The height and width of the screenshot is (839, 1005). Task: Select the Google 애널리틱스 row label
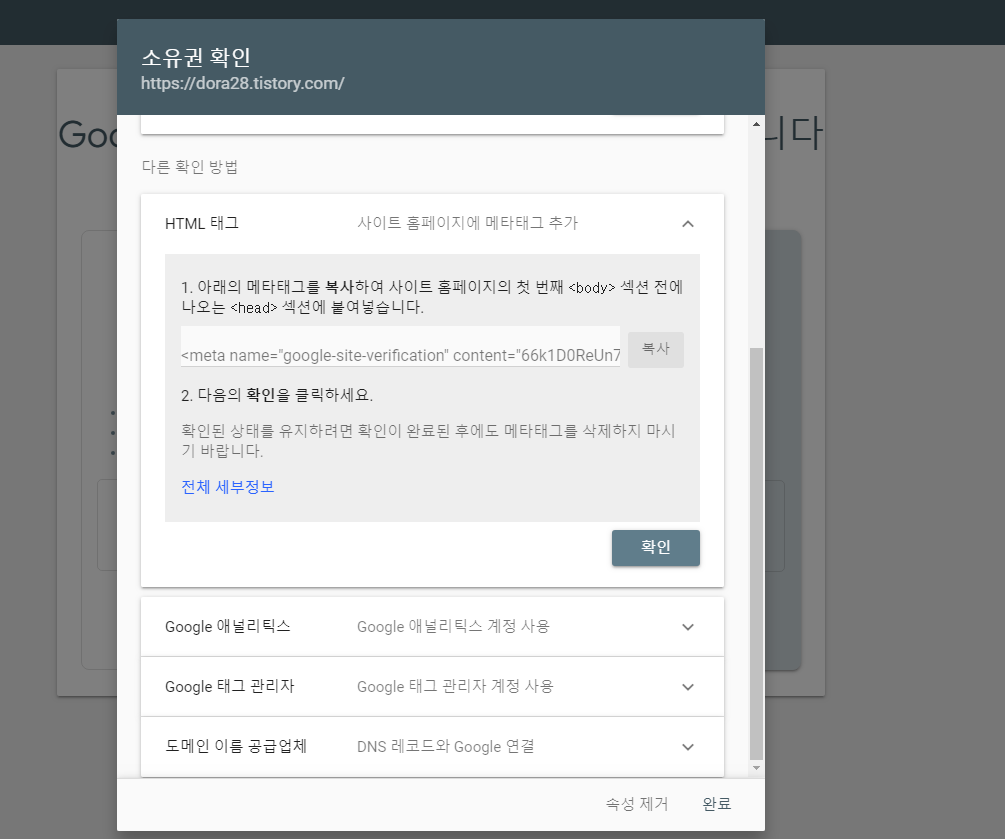[228, 626]
